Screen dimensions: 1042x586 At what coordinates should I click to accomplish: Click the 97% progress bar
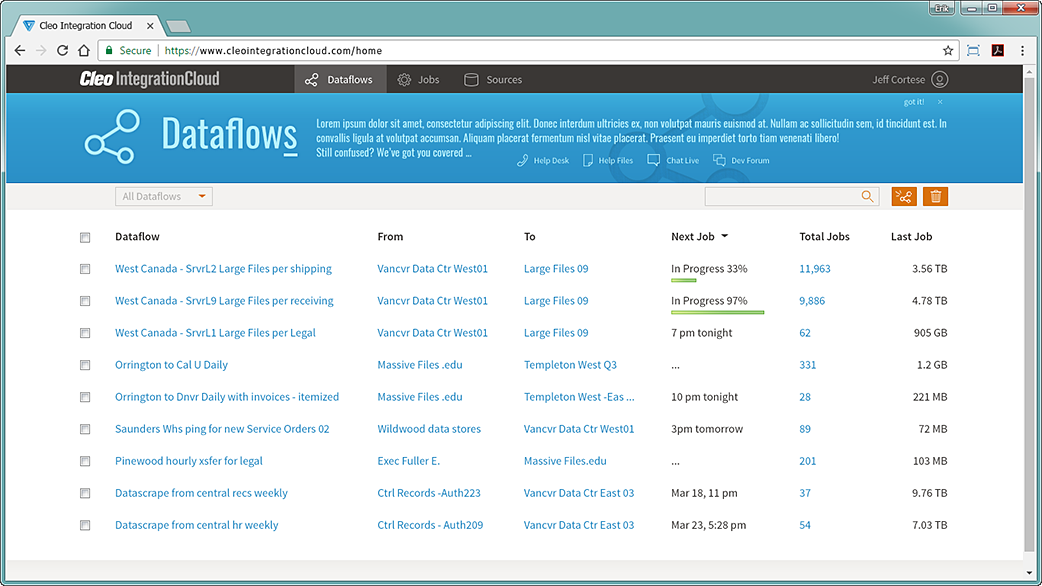pyautogui.click(x=718, y=312)
